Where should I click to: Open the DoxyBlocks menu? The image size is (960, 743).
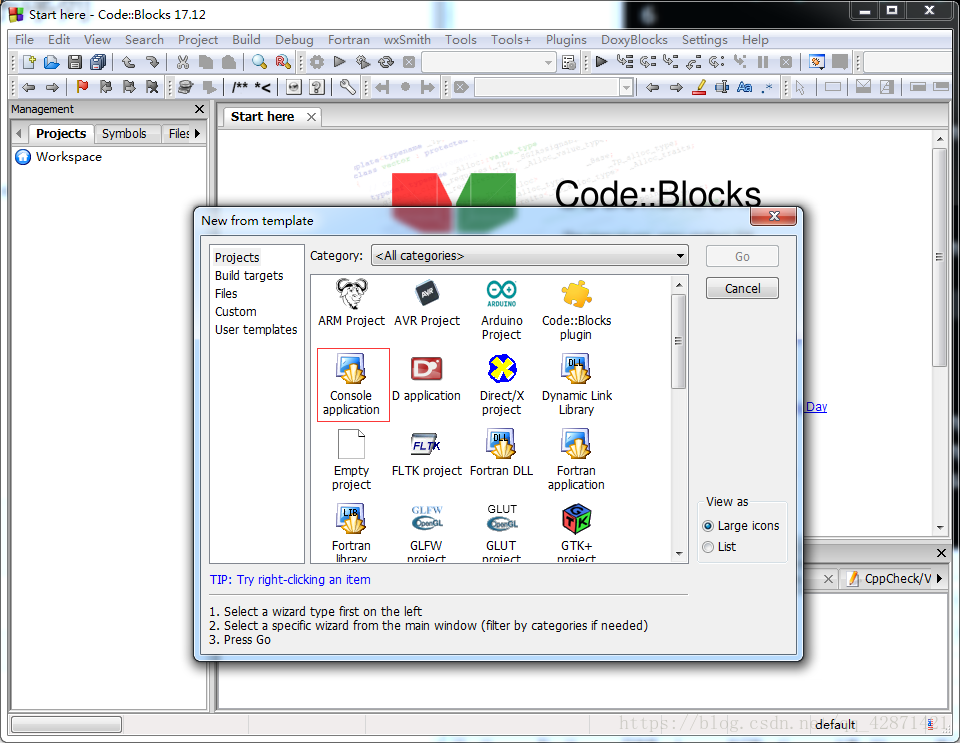634,40
